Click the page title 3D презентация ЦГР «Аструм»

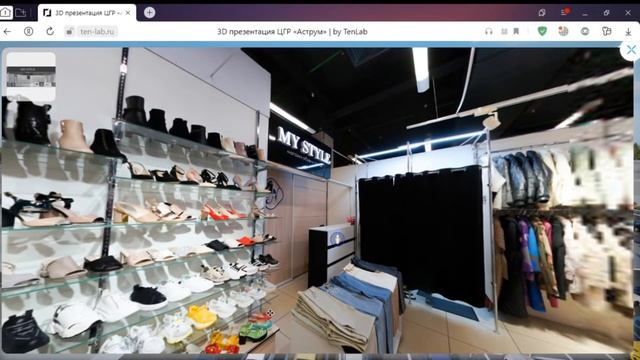click(292, 31)
